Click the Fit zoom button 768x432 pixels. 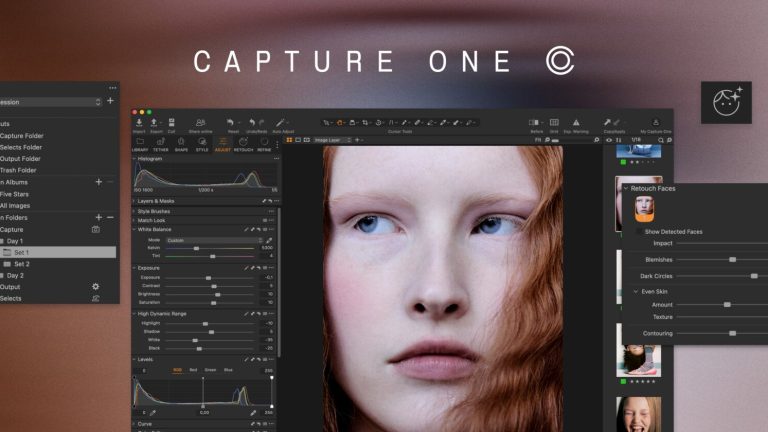pos(538,140)
